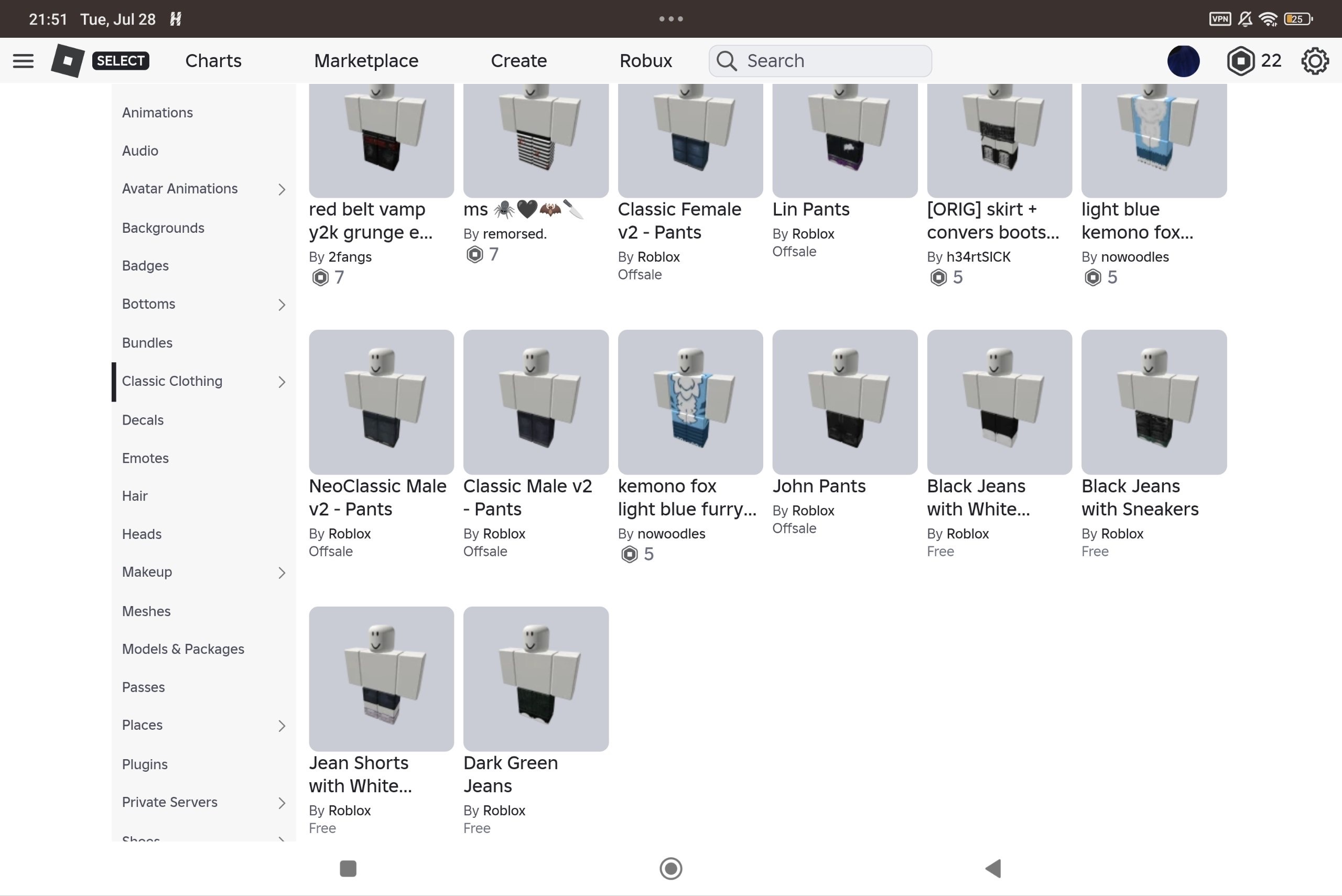This screenshot has width=1342, height=896.
Task: Open the Create tab
Action: coord(519,61)
